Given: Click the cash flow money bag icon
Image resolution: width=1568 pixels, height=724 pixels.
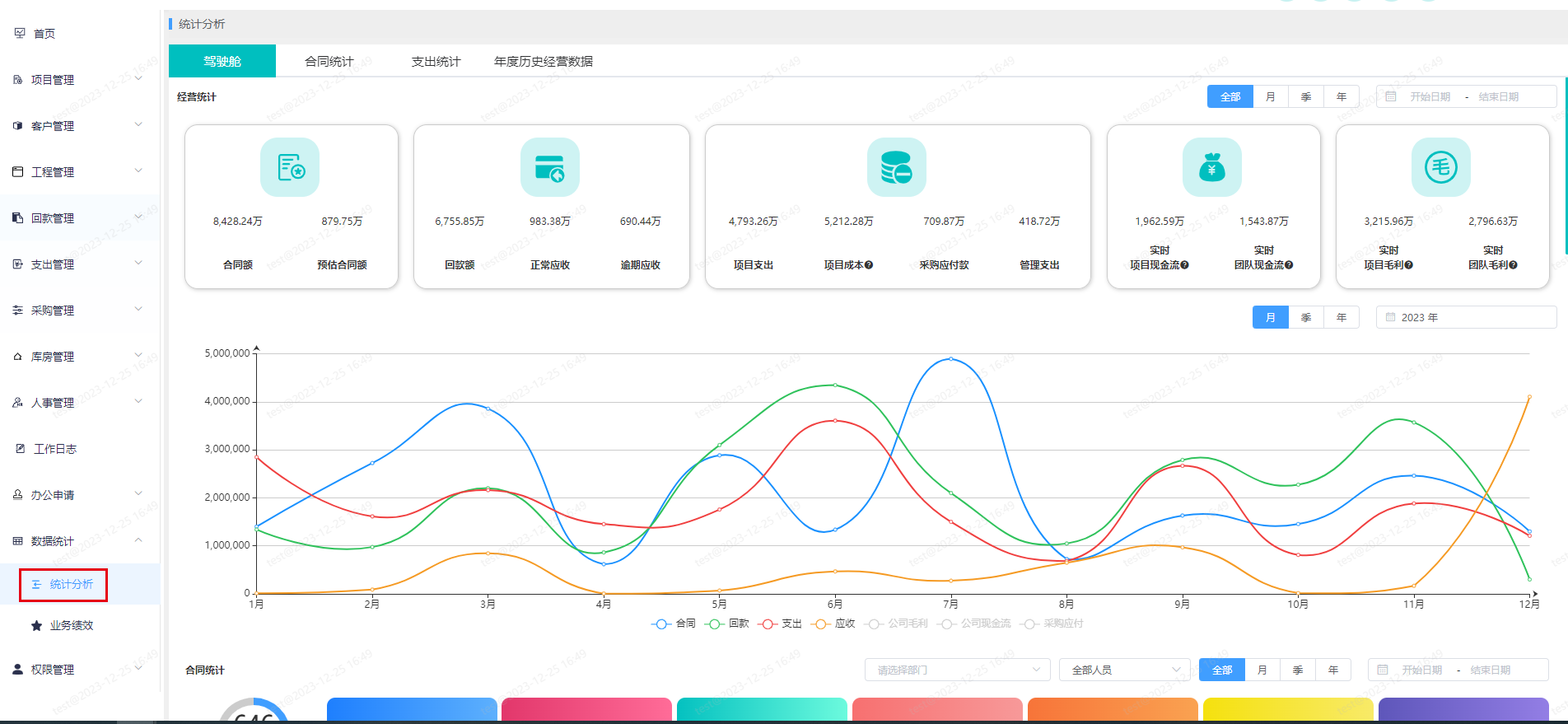Looking at the screenshot, I should coord(1212,167).
